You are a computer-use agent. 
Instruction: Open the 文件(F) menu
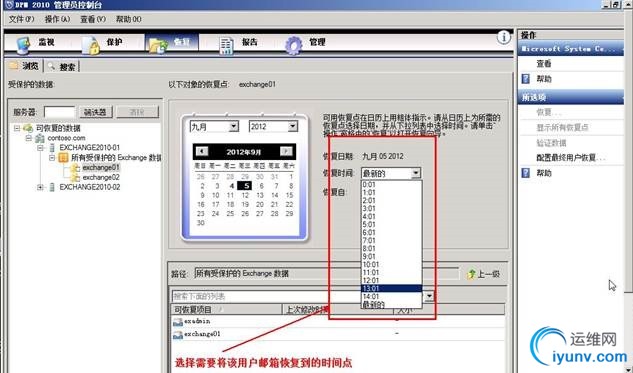pos(21,19)
